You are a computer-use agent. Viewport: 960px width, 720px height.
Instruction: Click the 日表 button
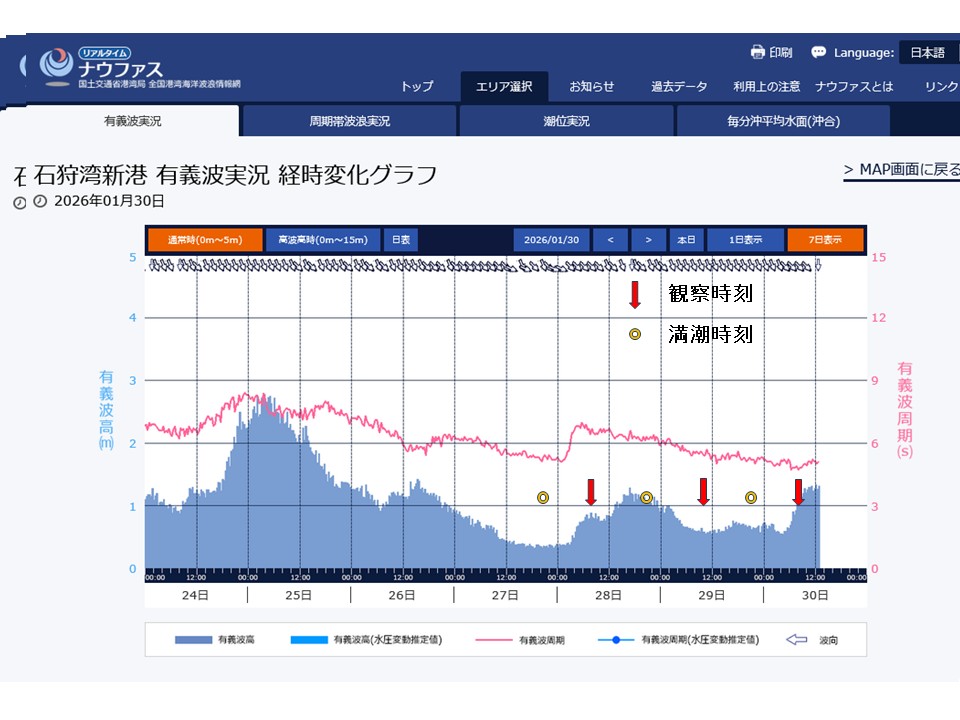click(x=400, y=240)
